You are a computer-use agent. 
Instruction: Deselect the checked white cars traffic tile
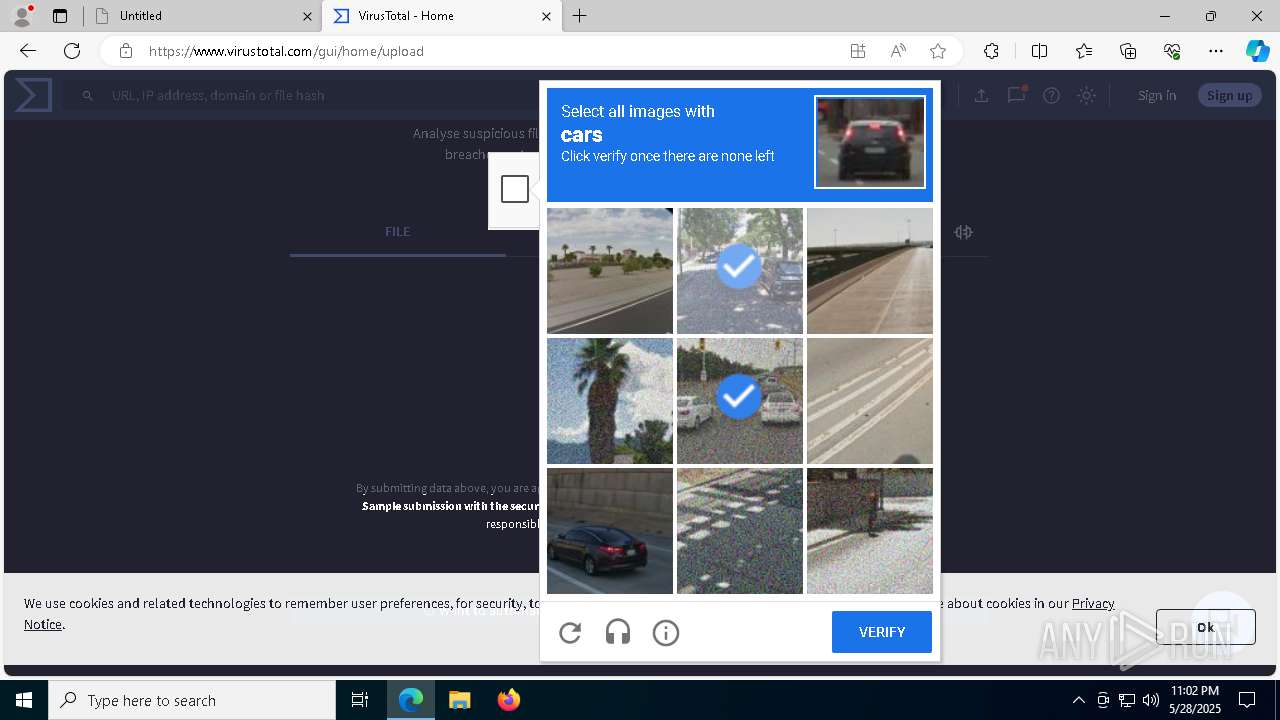740,401
